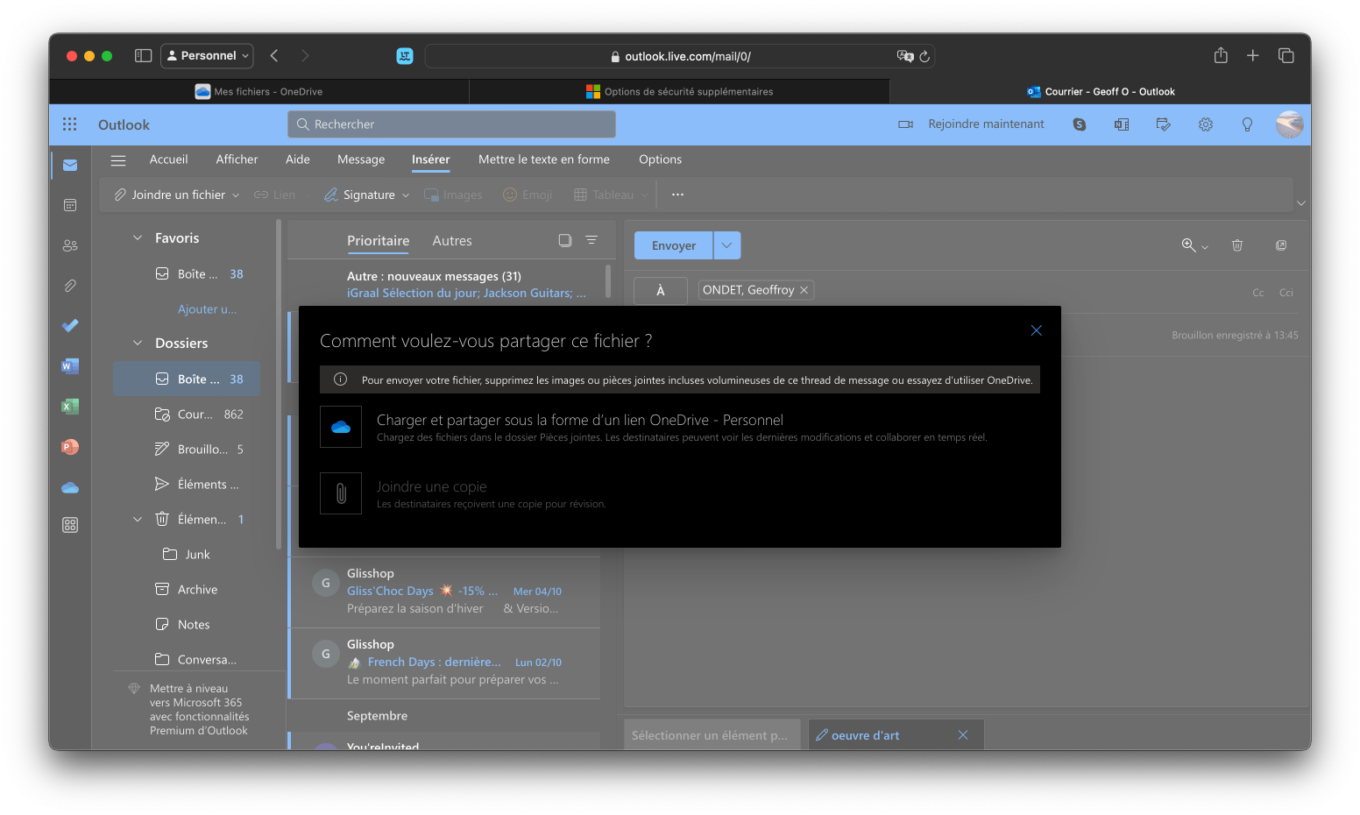Open To Do checkmark app
The width and height of the screenshot is (1360, 815).
coord(70,326)
